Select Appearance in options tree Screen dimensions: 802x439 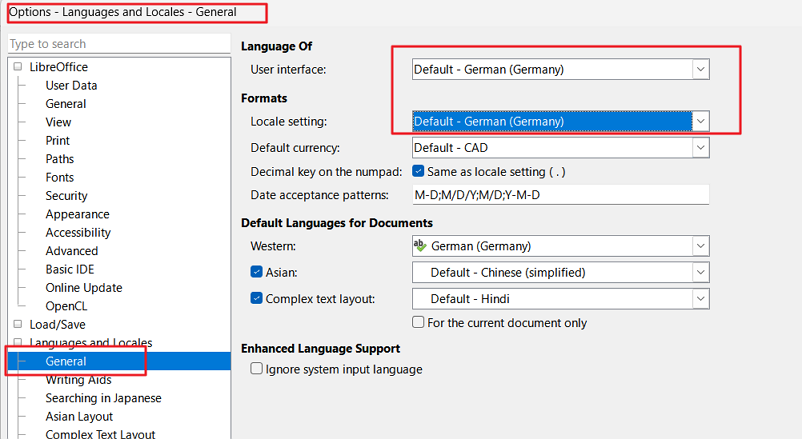click(77, 214)
